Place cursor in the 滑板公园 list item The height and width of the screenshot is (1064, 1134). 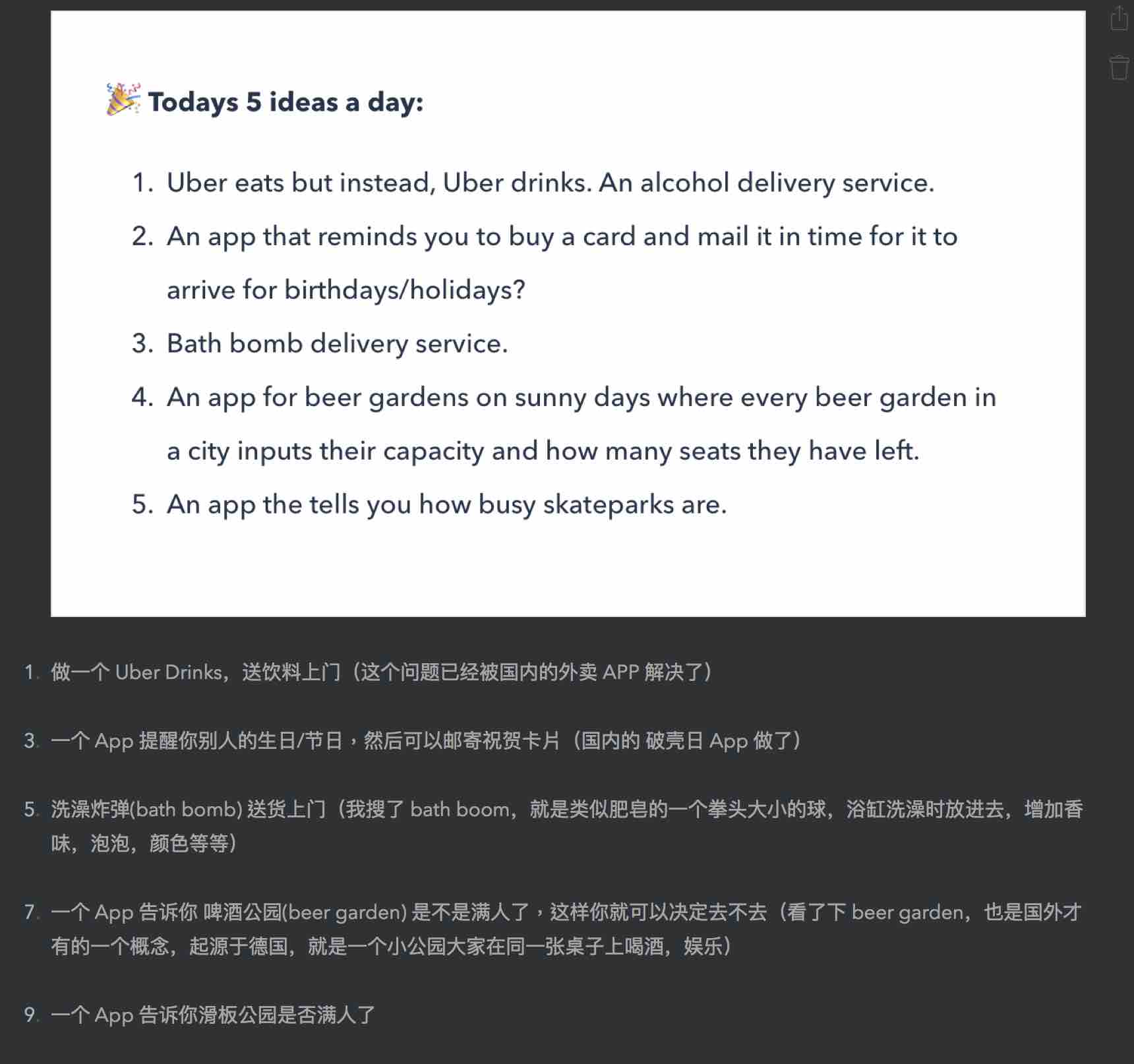point(213,1015)
